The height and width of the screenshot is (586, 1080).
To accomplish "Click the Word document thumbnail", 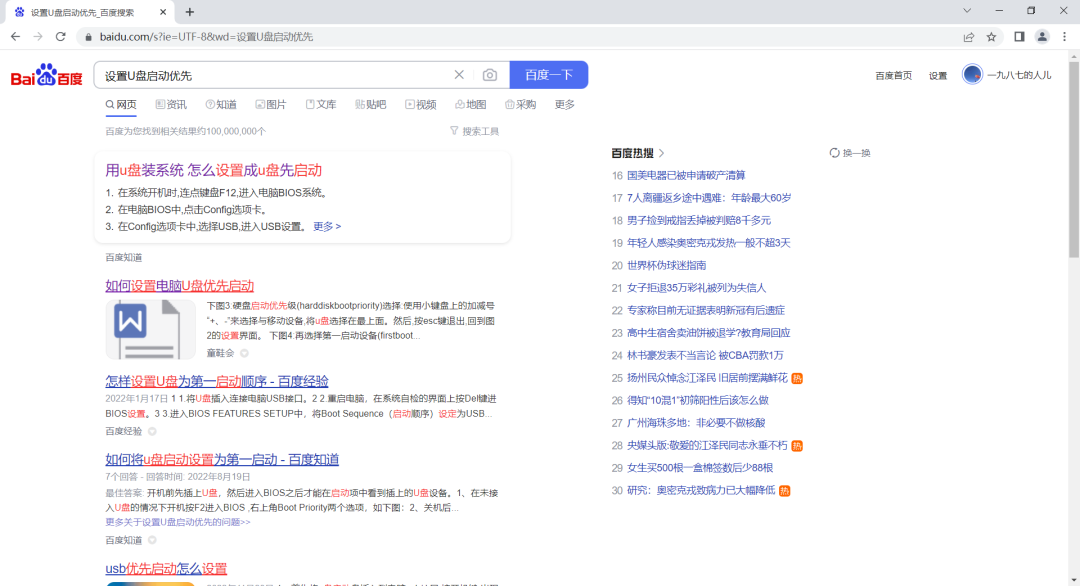I will (x=150, y=329).
